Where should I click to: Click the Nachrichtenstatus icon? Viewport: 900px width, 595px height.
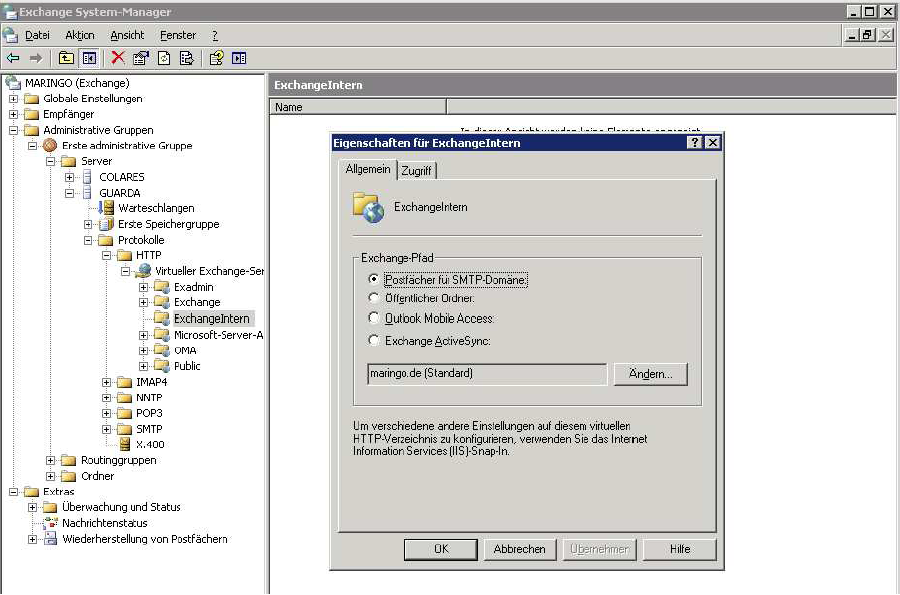tap(51, 523)
